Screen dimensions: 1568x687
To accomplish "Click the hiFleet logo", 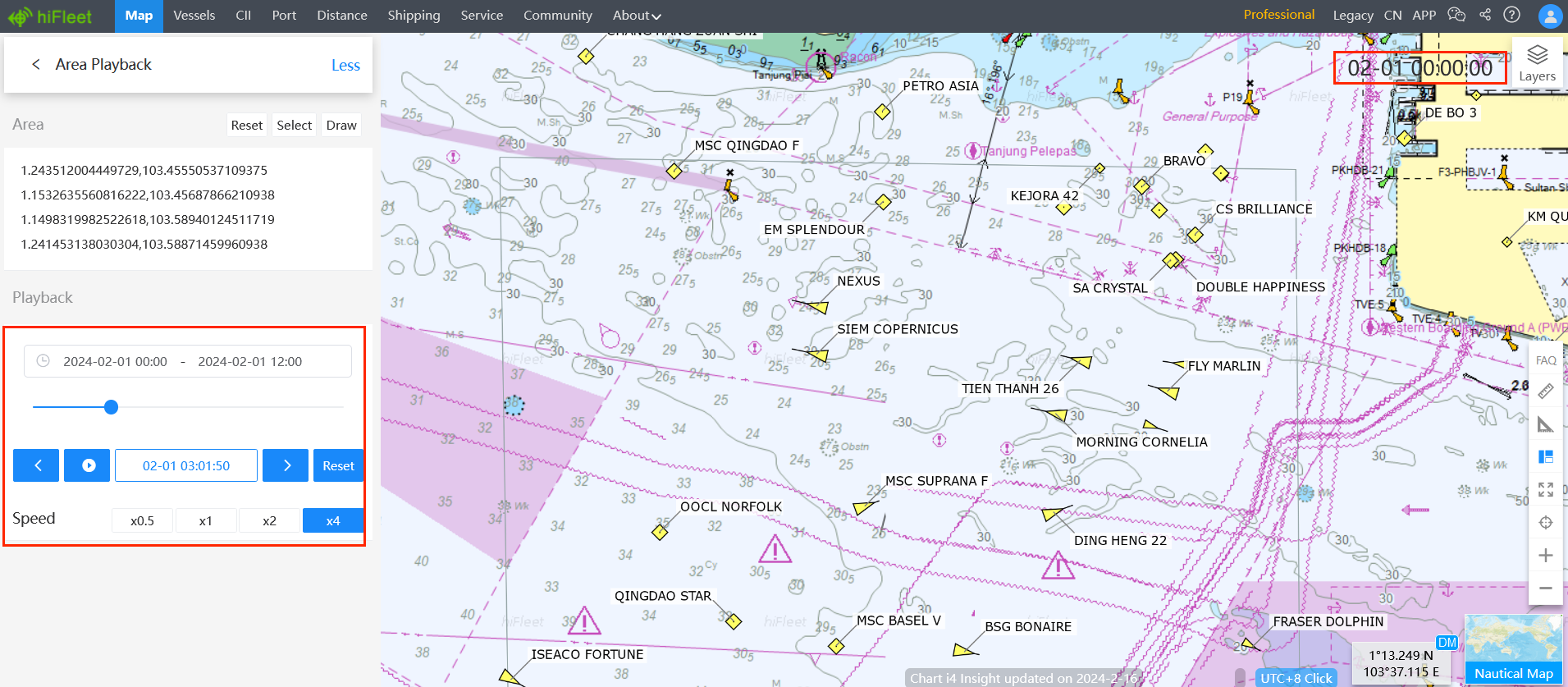I will coord(49,16).
